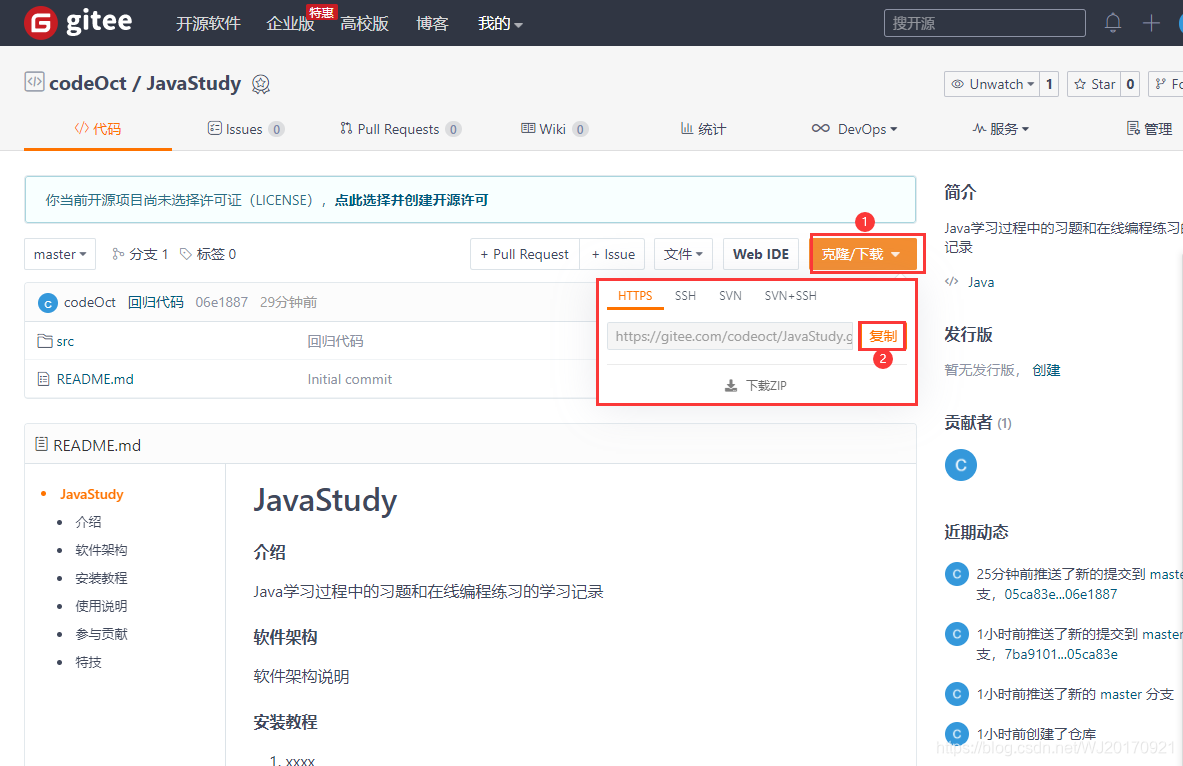The height and width of the screenshot is (766, 1183).
Task: Expand the Unwatch dropdown
Action: [991, 84]
